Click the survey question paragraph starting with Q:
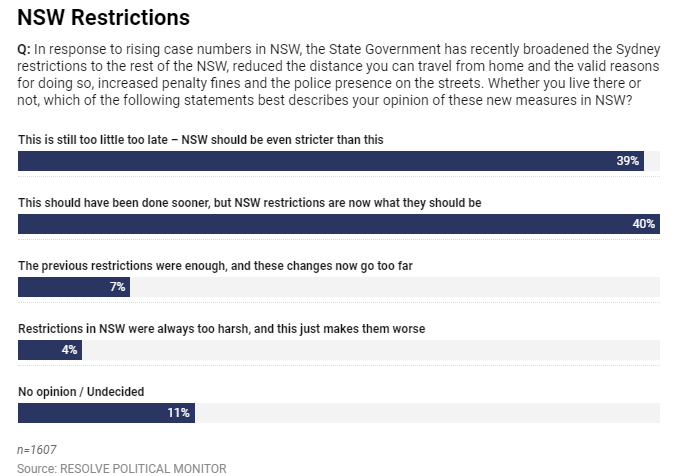The image size is (699, 476). 339,74
